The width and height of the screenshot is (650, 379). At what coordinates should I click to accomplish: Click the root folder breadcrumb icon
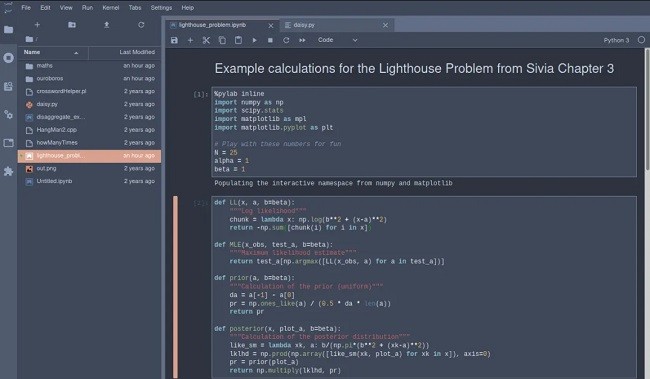click(x=29, y=39)
